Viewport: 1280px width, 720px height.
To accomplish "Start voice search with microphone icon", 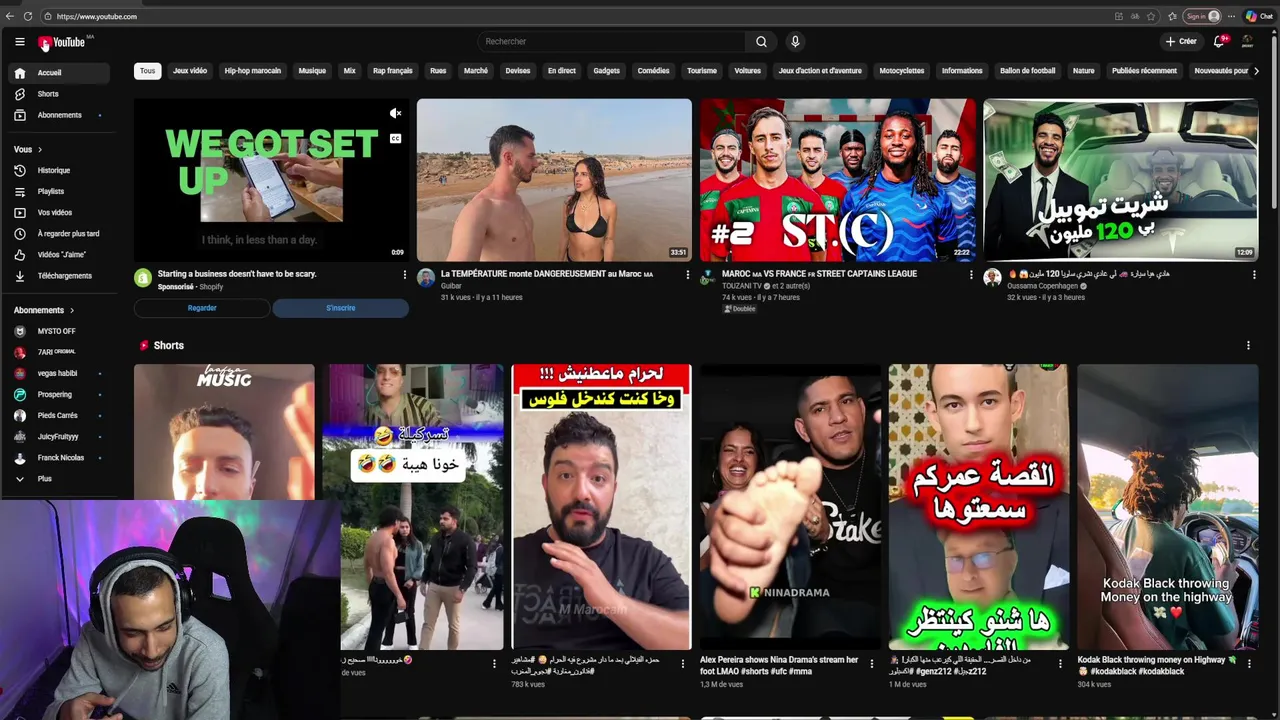I will pyautogui.click(x=795, y=42).
